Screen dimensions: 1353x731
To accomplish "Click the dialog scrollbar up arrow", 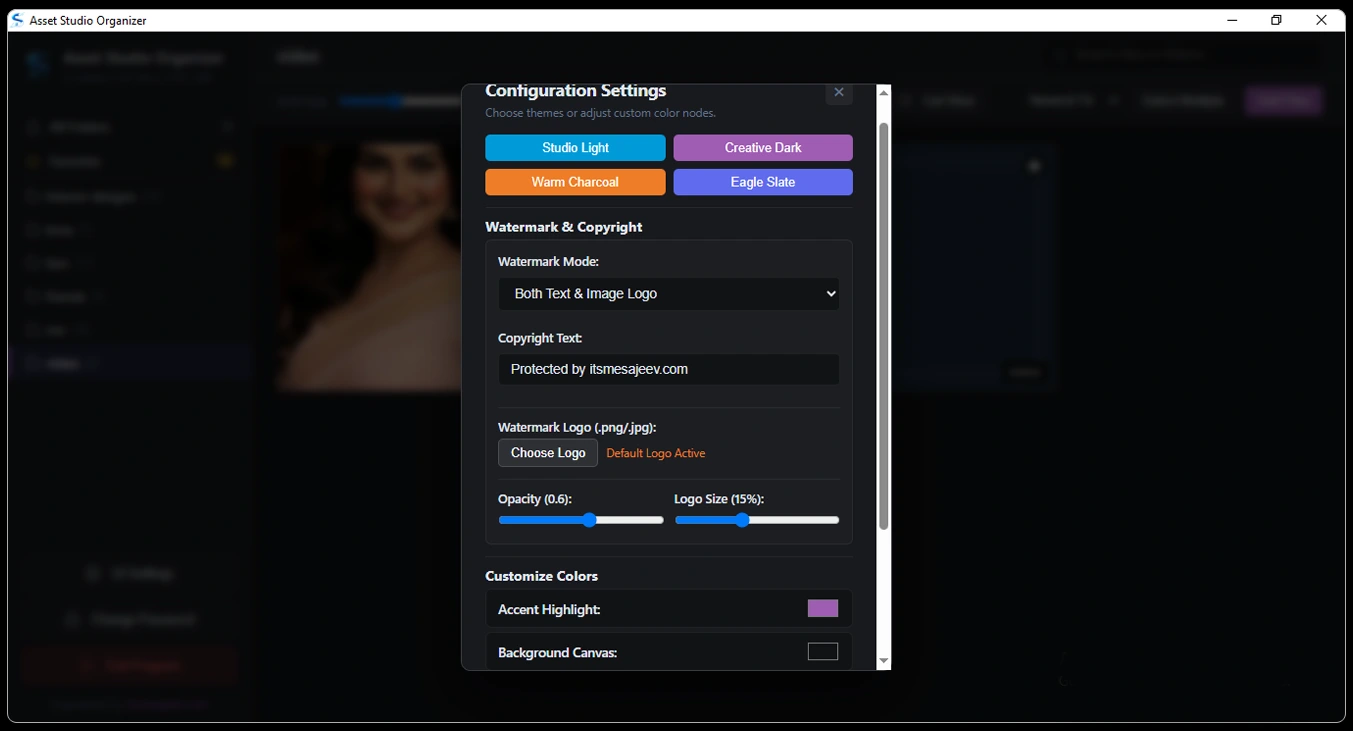I will click(883, 93).
